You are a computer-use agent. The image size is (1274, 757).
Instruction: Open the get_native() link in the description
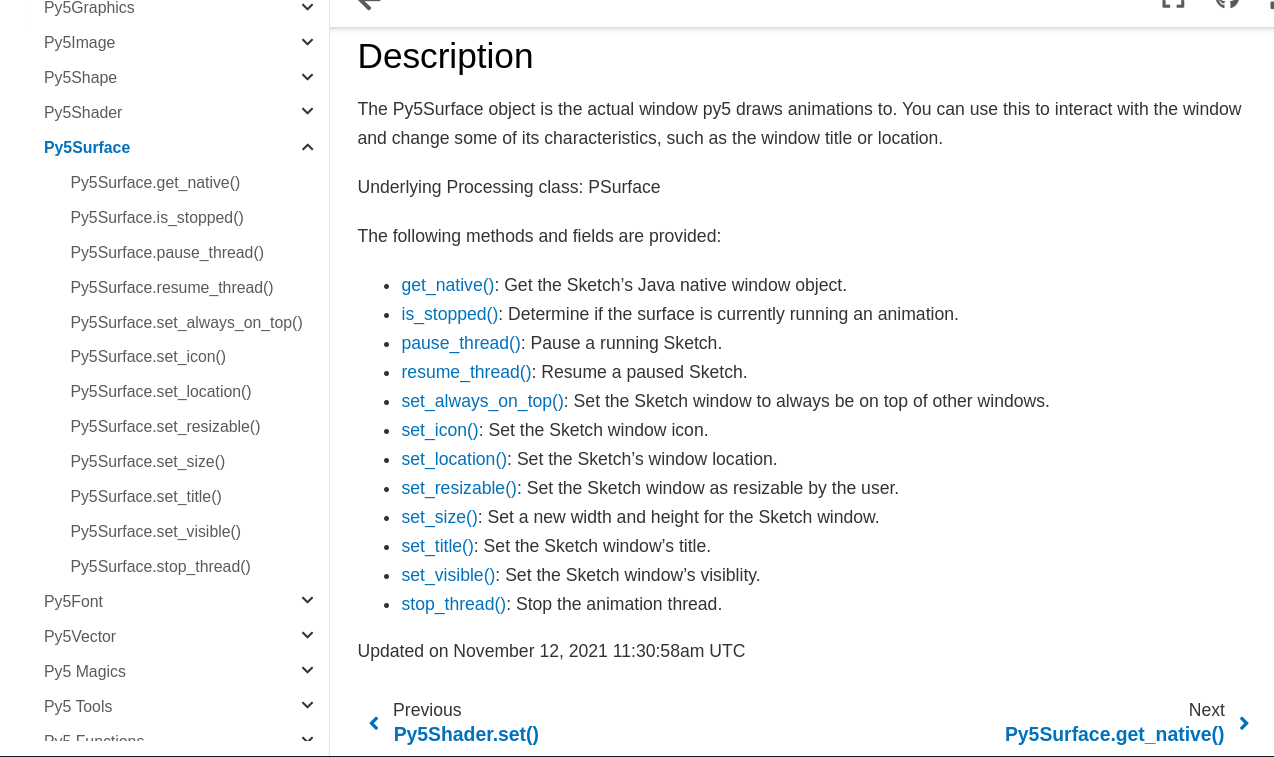click(447, 284)
